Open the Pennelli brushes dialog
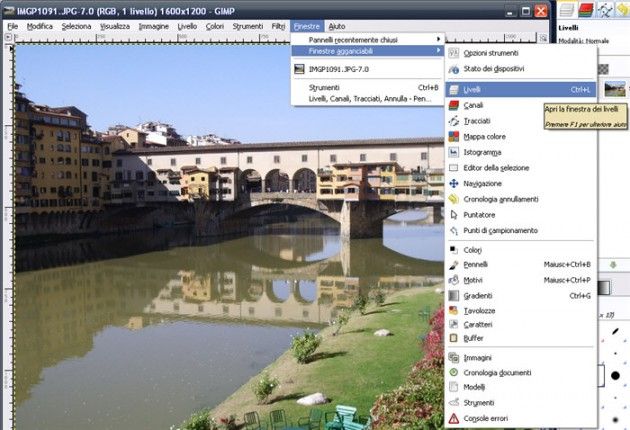630x430 pixels. tap(521, 264)
